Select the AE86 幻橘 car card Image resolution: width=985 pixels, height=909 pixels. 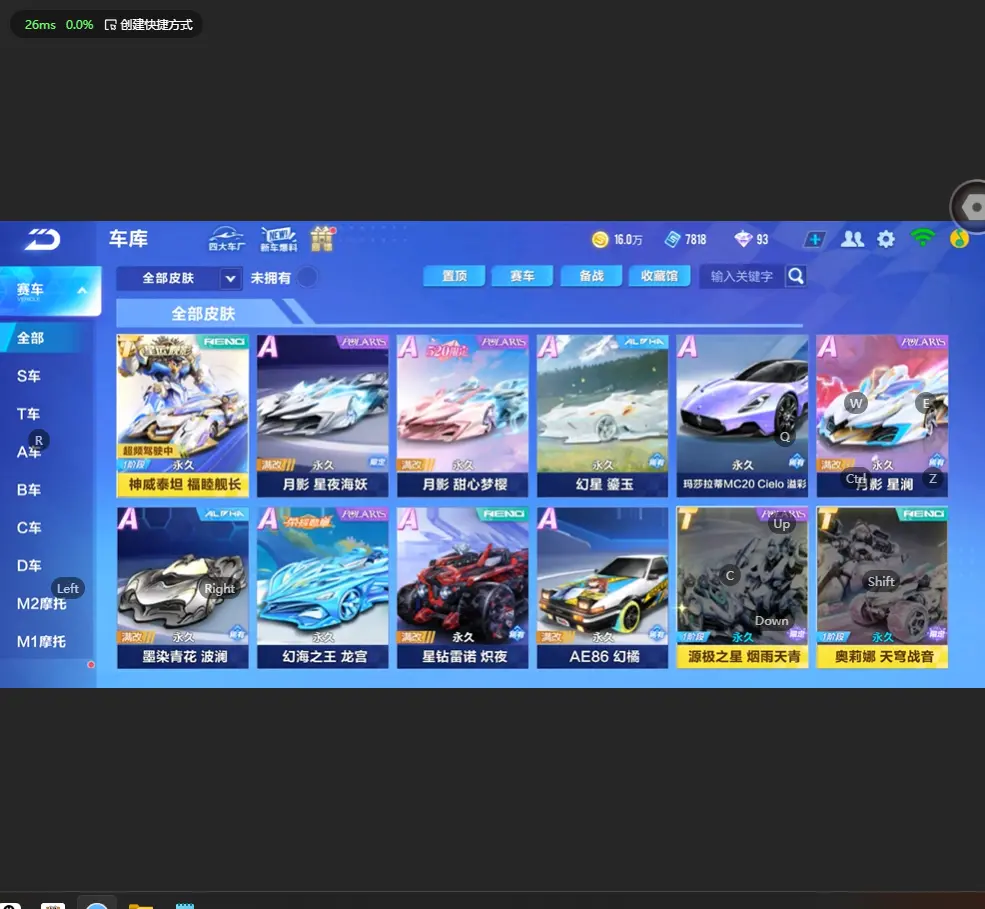(x=602, y=588)
